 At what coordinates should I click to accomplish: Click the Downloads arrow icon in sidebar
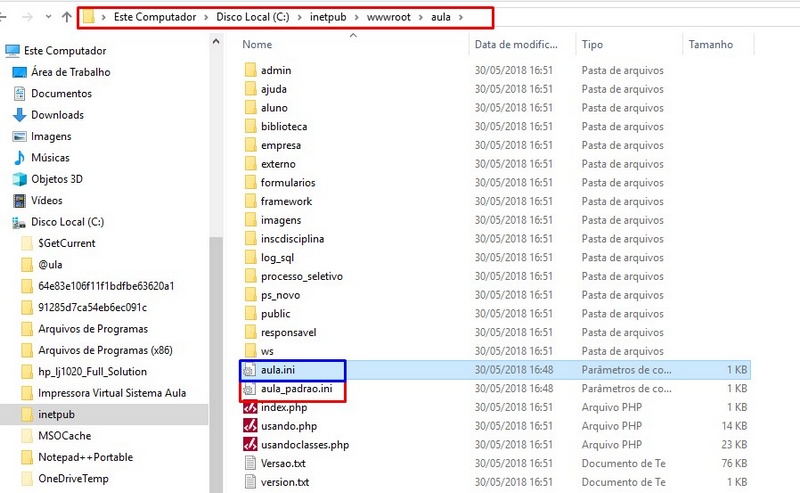(19, 115)
